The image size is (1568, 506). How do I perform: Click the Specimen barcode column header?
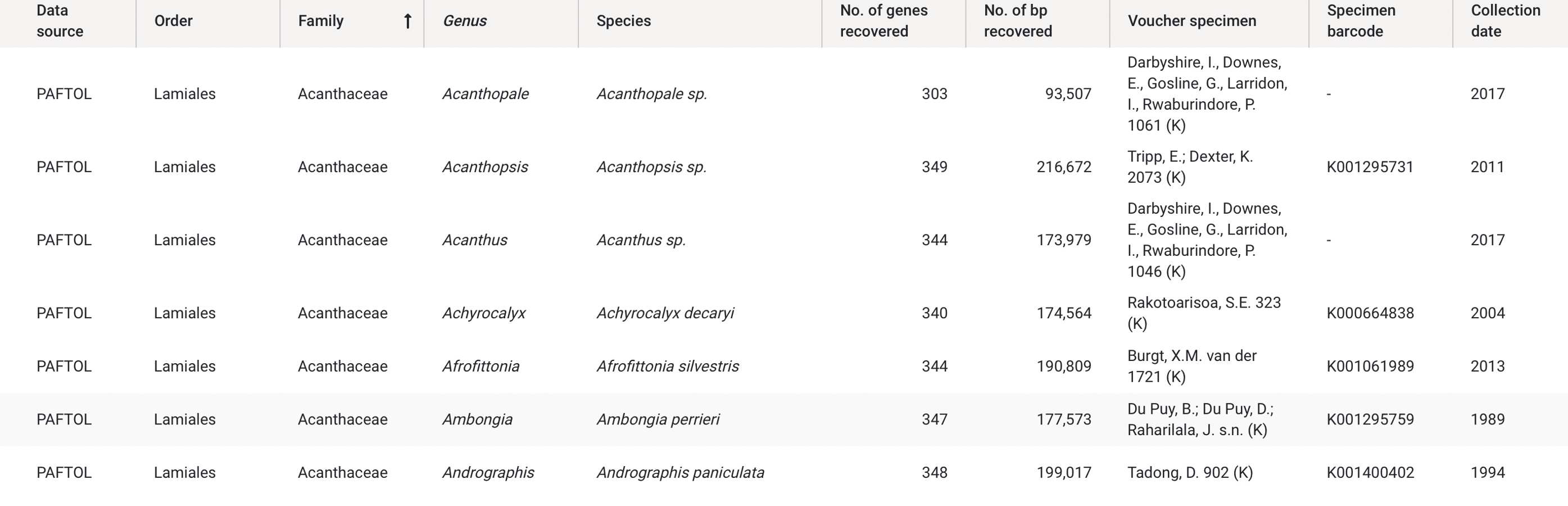(1361, 21)
